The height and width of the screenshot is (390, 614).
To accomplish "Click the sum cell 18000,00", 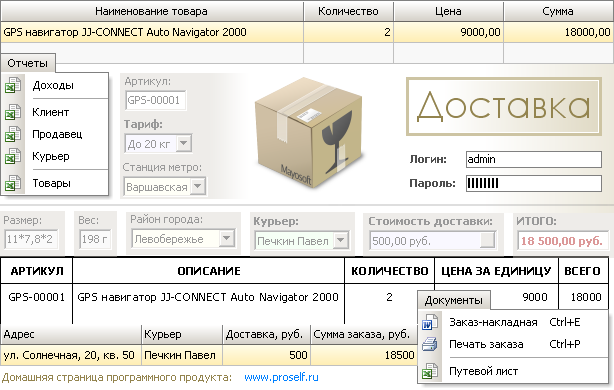I will (558, 32).
